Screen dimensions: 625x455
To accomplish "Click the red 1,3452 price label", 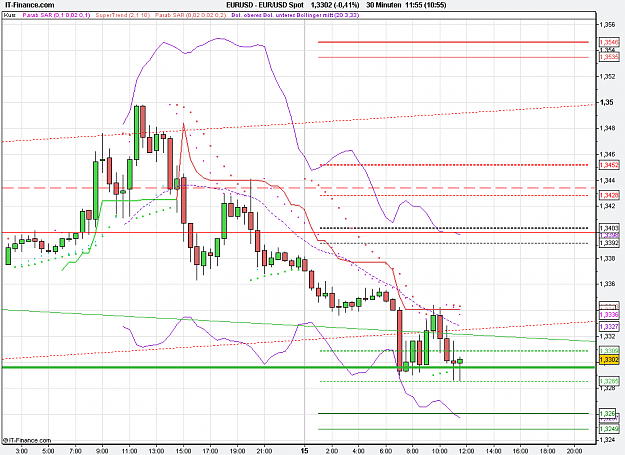I will (609, 165).
